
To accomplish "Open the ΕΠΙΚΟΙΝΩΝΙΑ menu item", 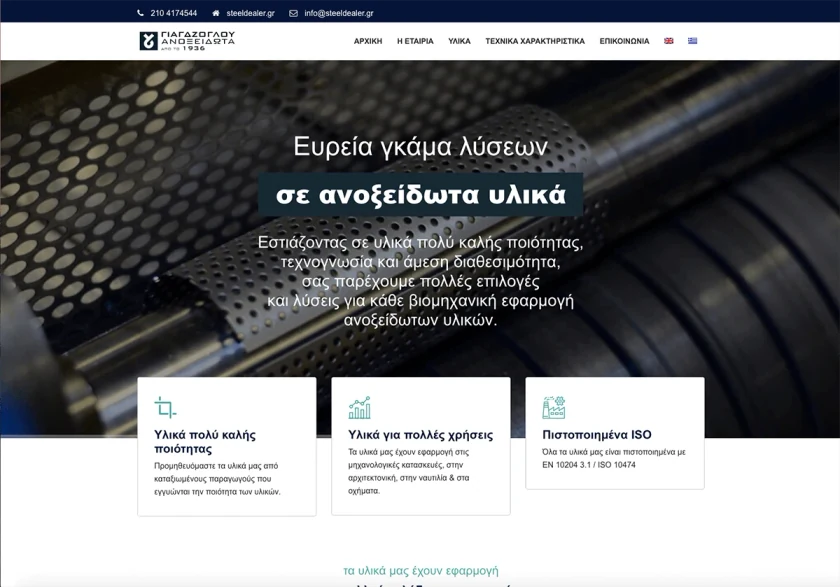I will (x=624, y=41).
